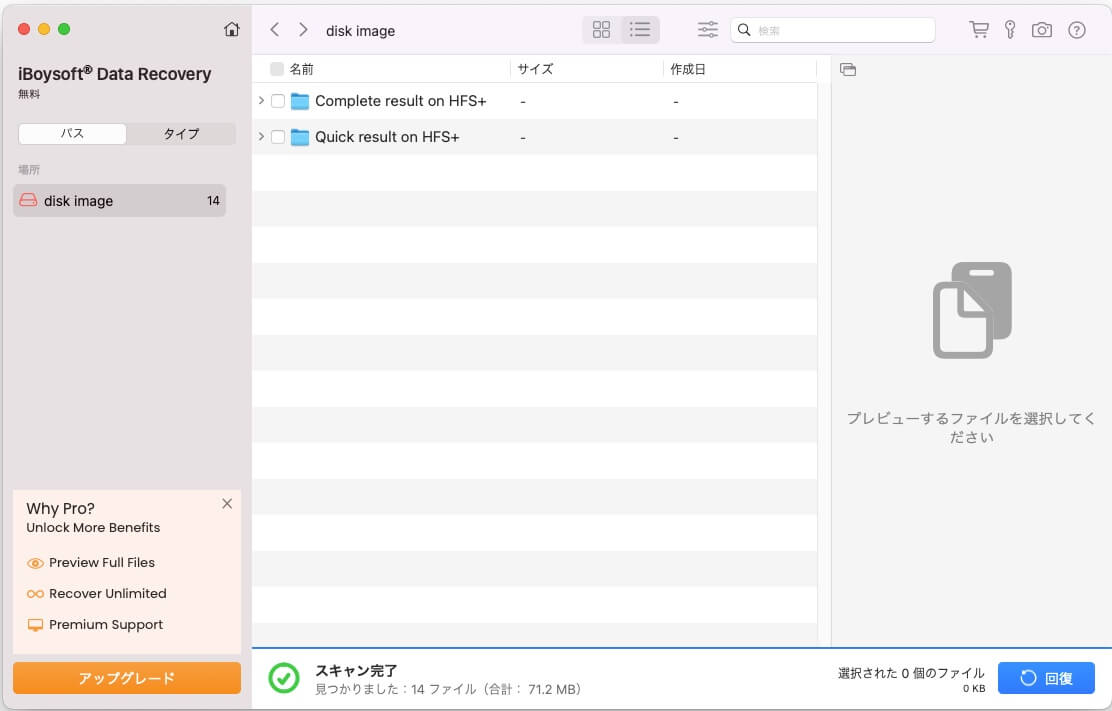This screenshot has width=1112, height=711.
Task: Click the home icon in sidebar
Action: (x=232, y=30)
